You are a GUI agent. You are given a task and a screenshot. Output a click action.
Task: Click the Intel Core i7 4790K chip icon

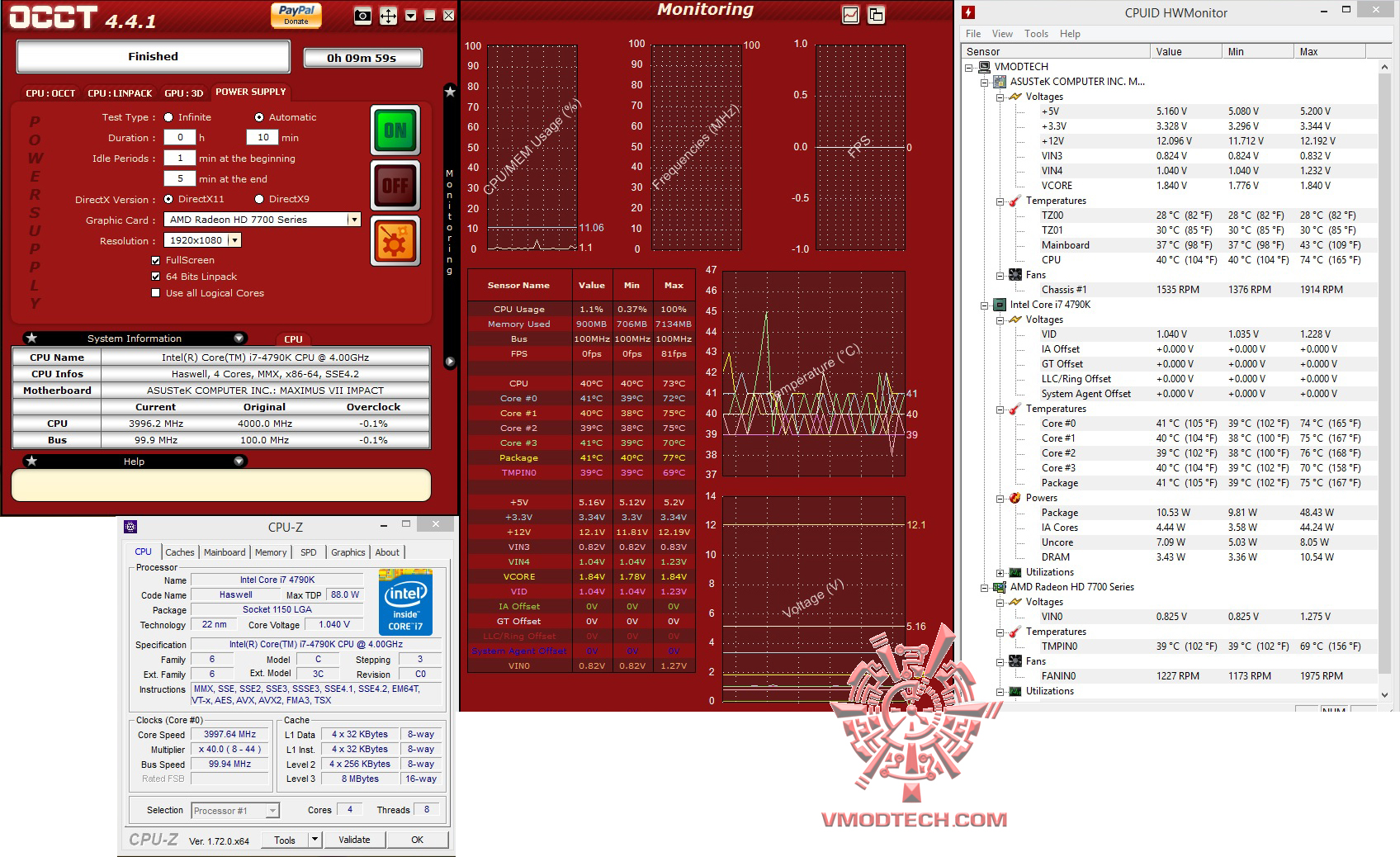[x=1000, y=305]
